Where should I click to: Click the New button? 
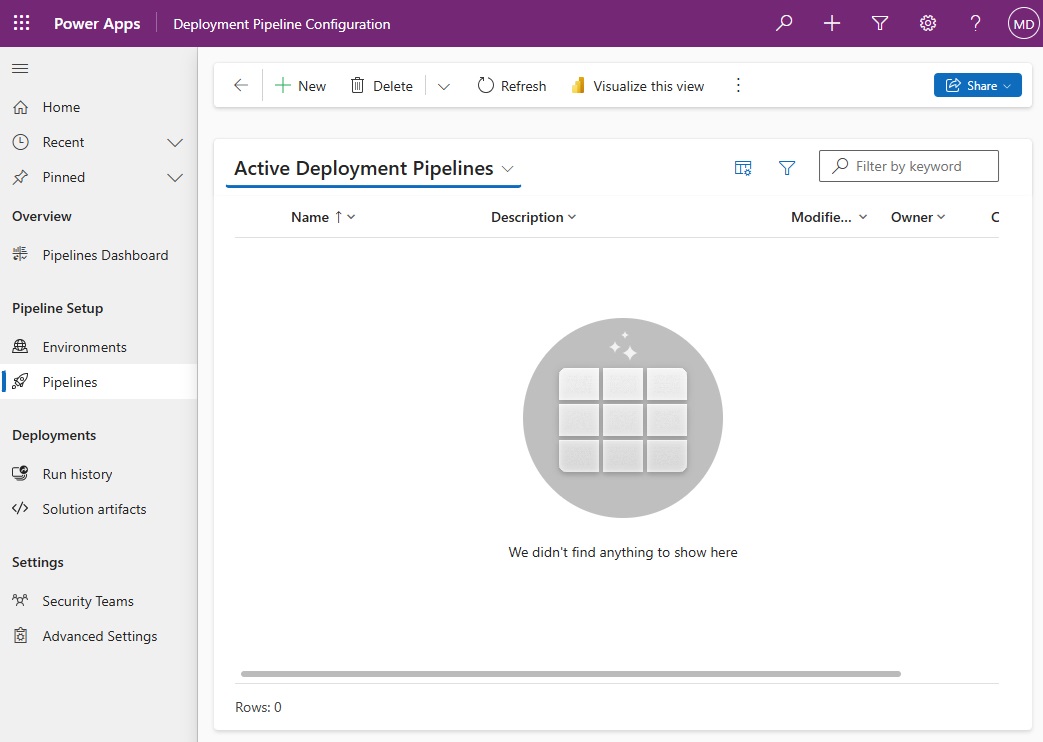pos(301,86)
